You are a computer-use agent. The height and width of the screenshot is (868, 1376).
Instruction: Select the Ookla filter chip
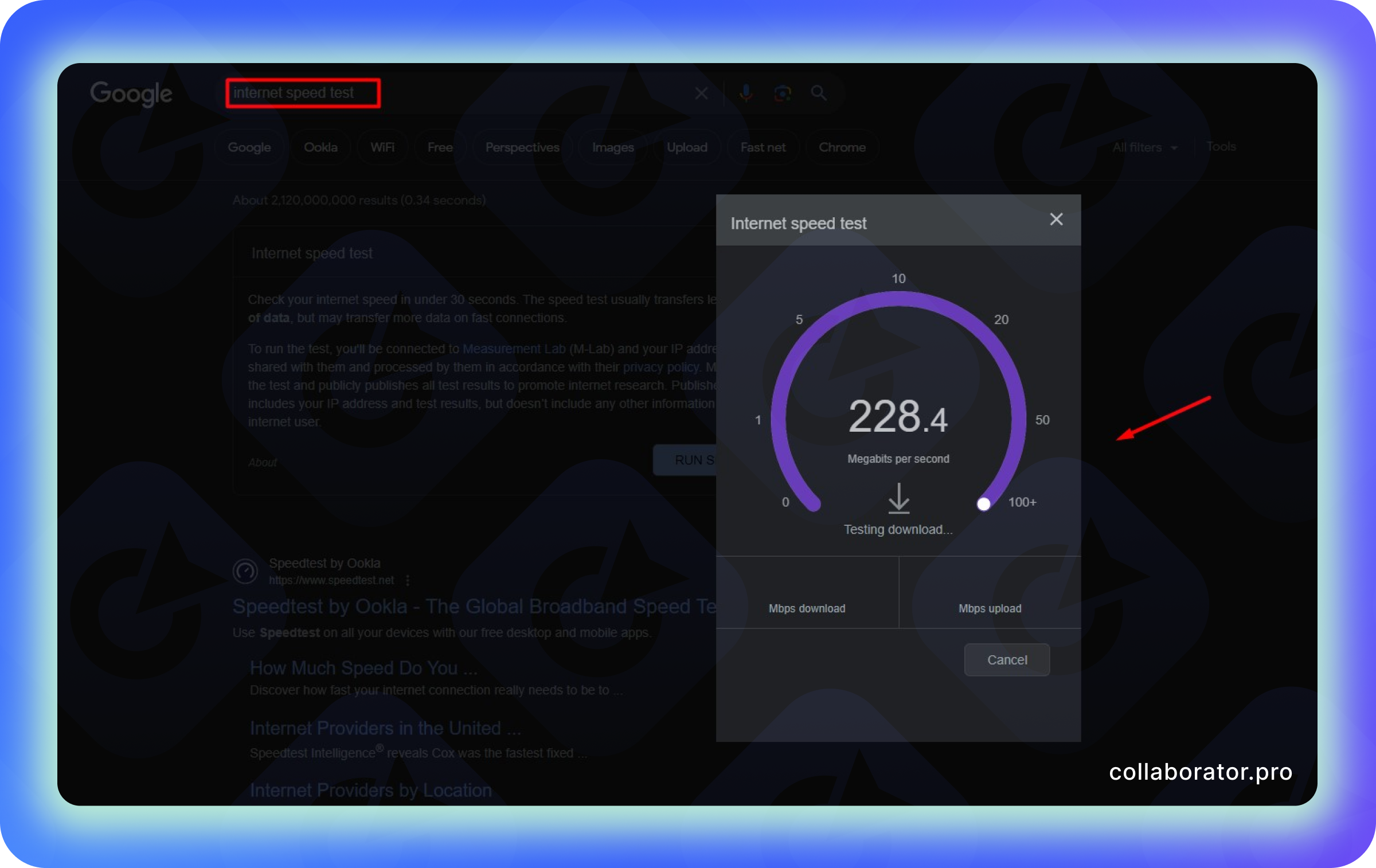click(x=320, y=147)
